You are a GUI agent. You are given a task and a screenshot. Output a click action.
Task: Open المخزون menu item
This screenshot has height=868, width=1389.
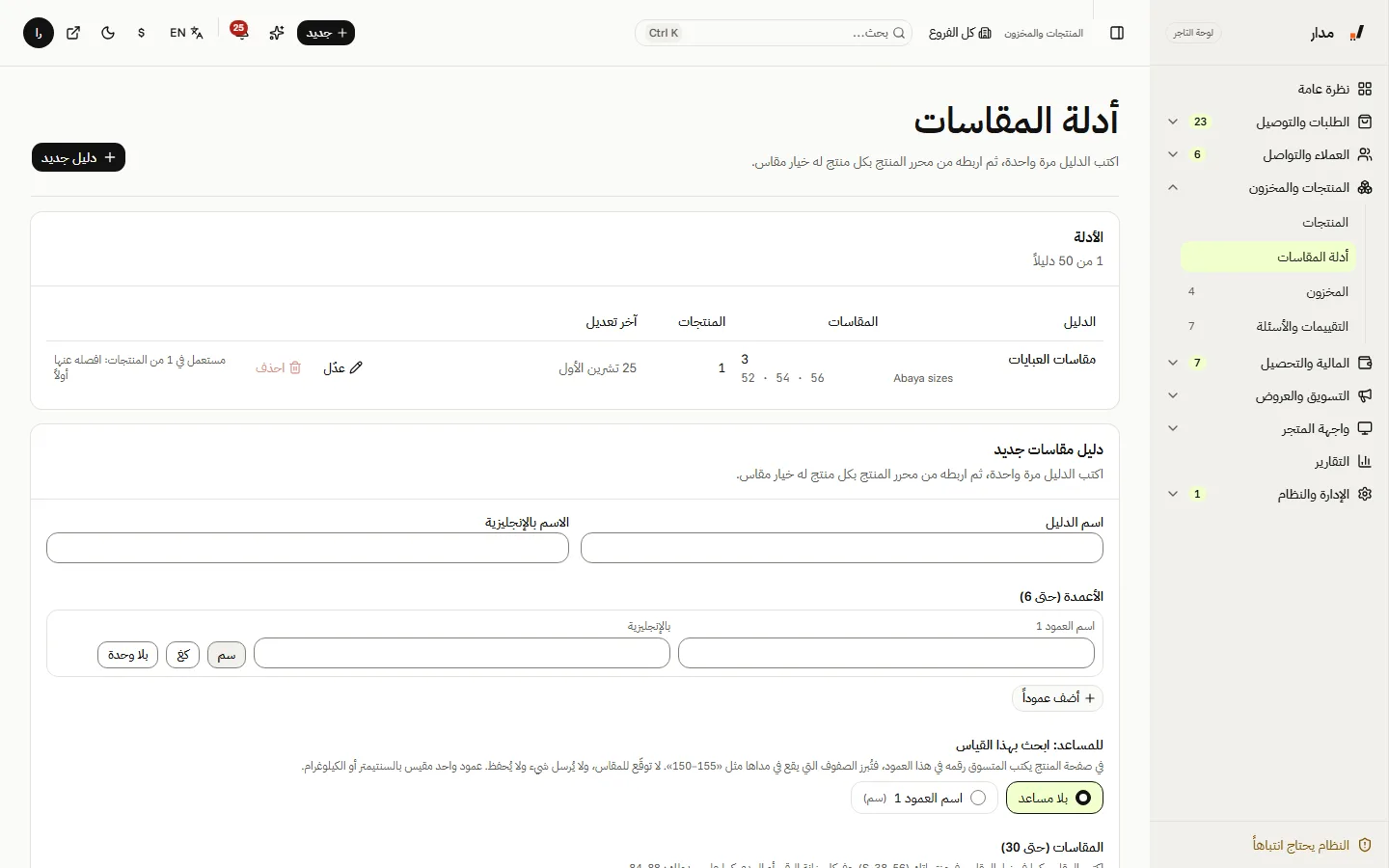pos(1268,291)
